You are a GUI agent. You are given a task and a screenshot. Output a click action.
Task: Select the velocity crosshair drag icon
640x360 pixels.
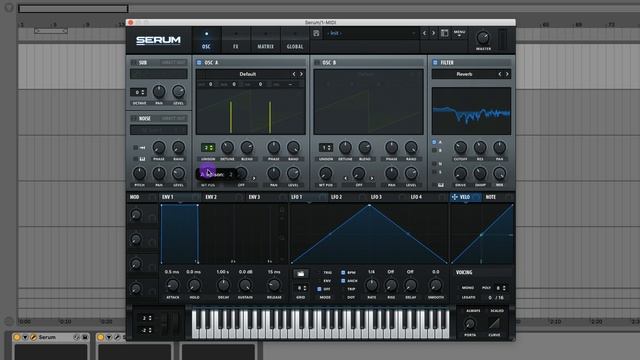tap(454, 197)
